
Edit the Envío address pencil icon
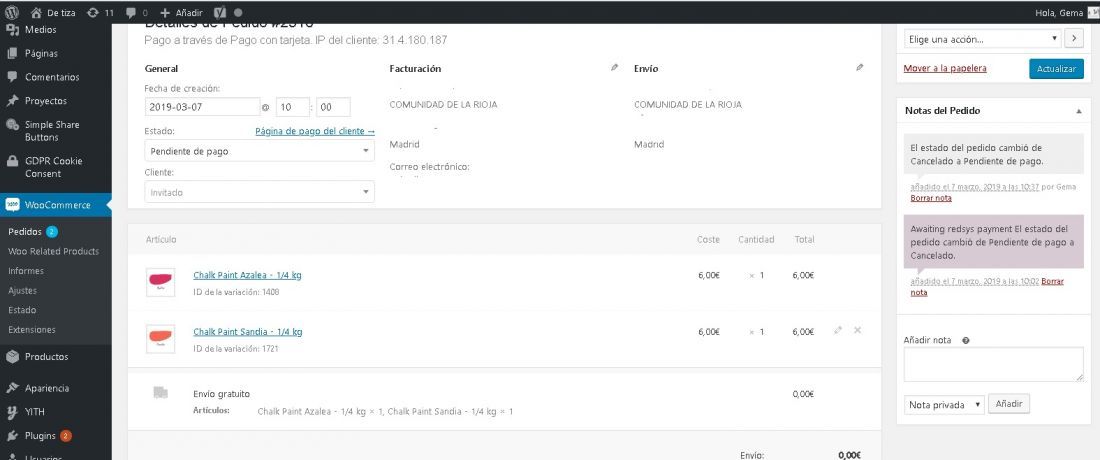pyautogui.click(x=859, y=68)
